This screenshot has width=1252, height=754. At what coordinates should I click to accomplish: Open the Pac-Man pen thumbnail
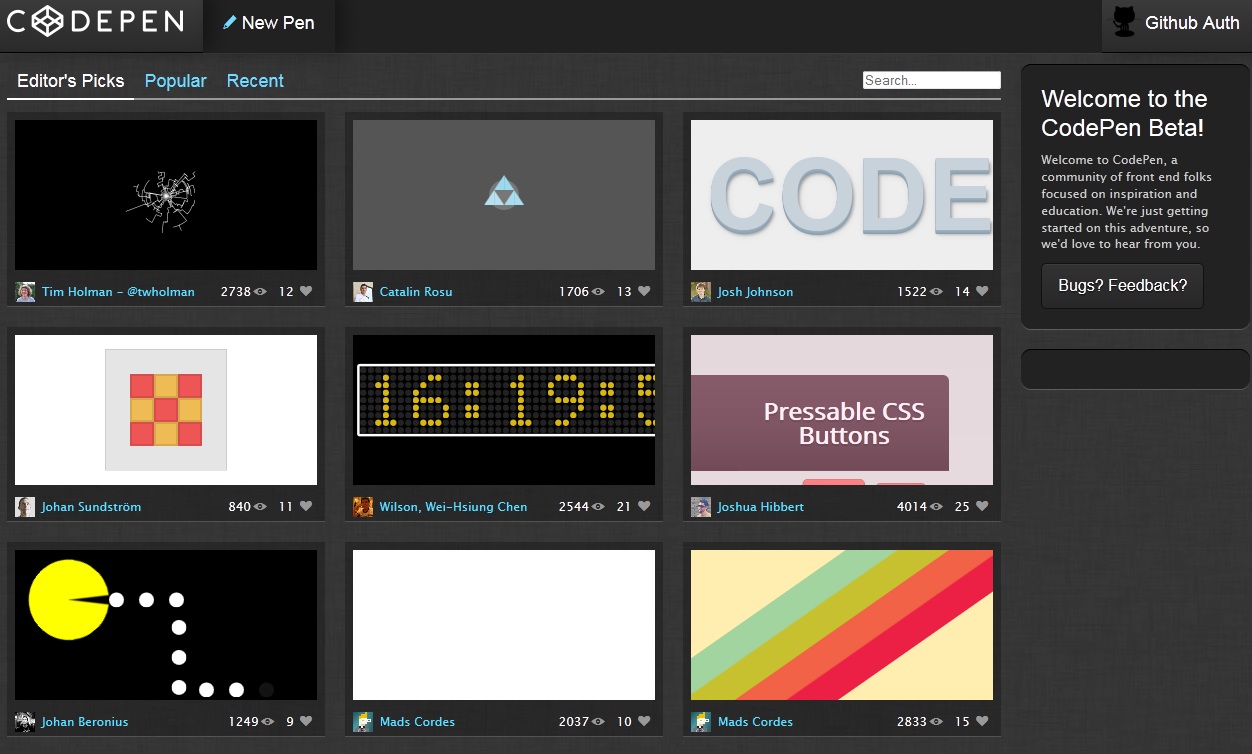(x=166, y=625)
